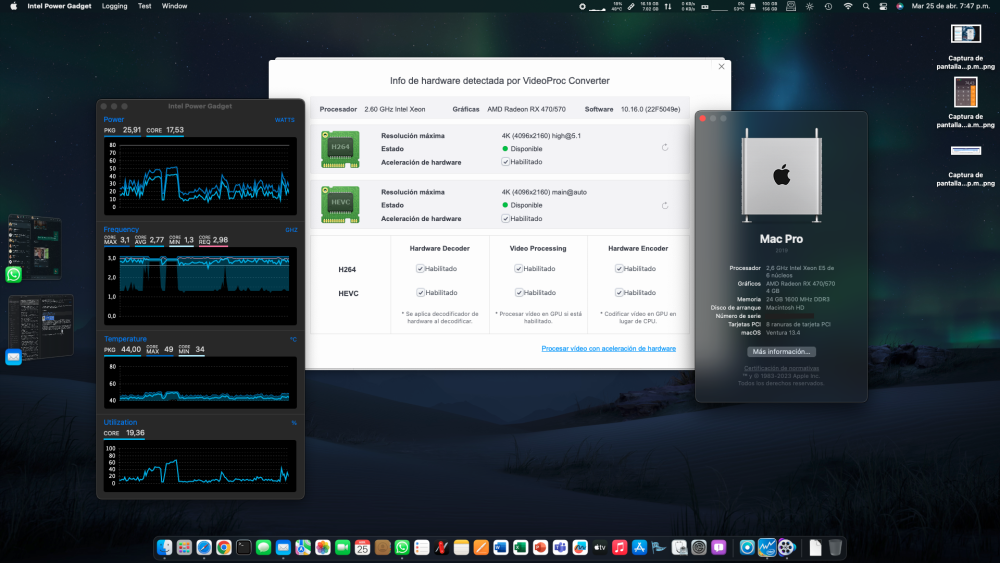Open Microsoft Teams from the dock
The width and height of the screenshot is (1000, 563).
pyautogui.click(x=560, y=547)
